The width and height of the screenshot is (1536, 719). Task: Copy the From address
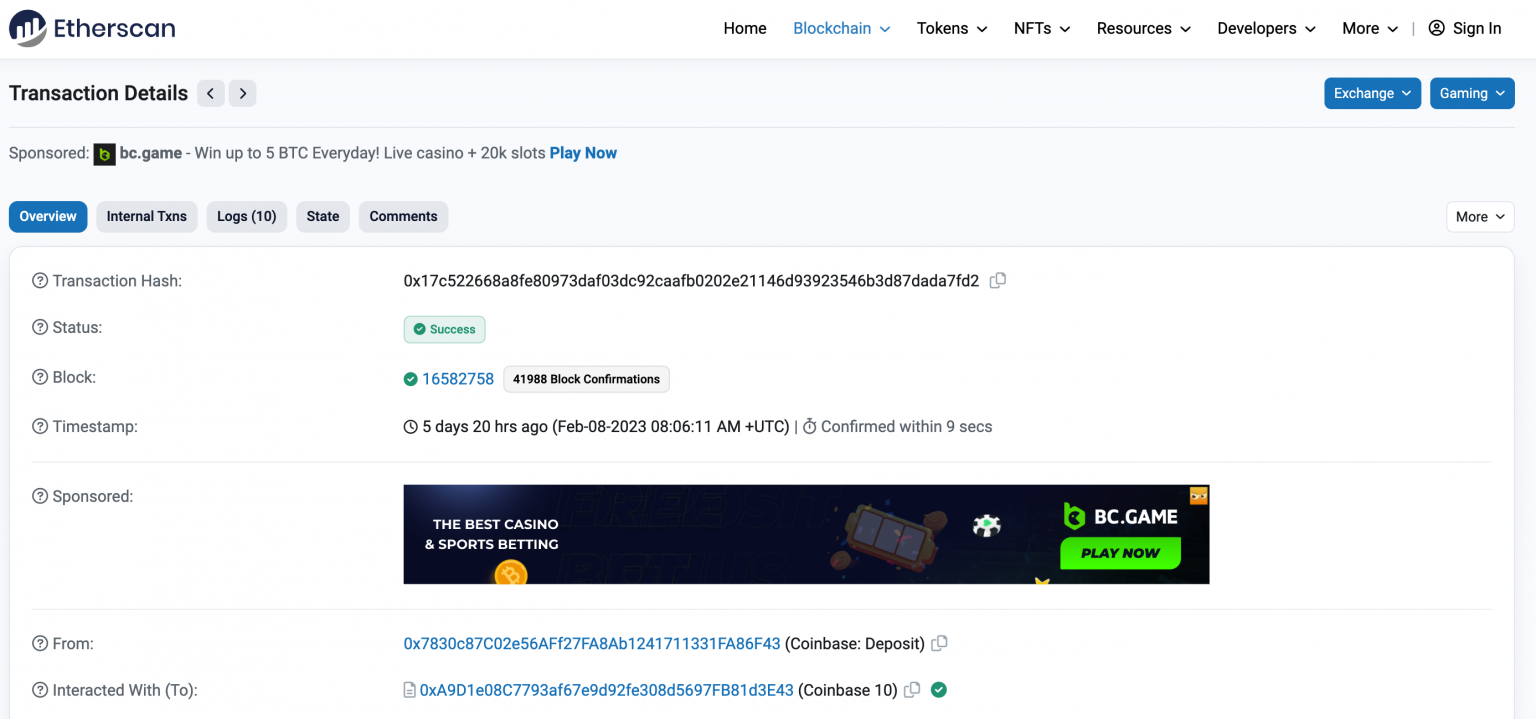939,644
